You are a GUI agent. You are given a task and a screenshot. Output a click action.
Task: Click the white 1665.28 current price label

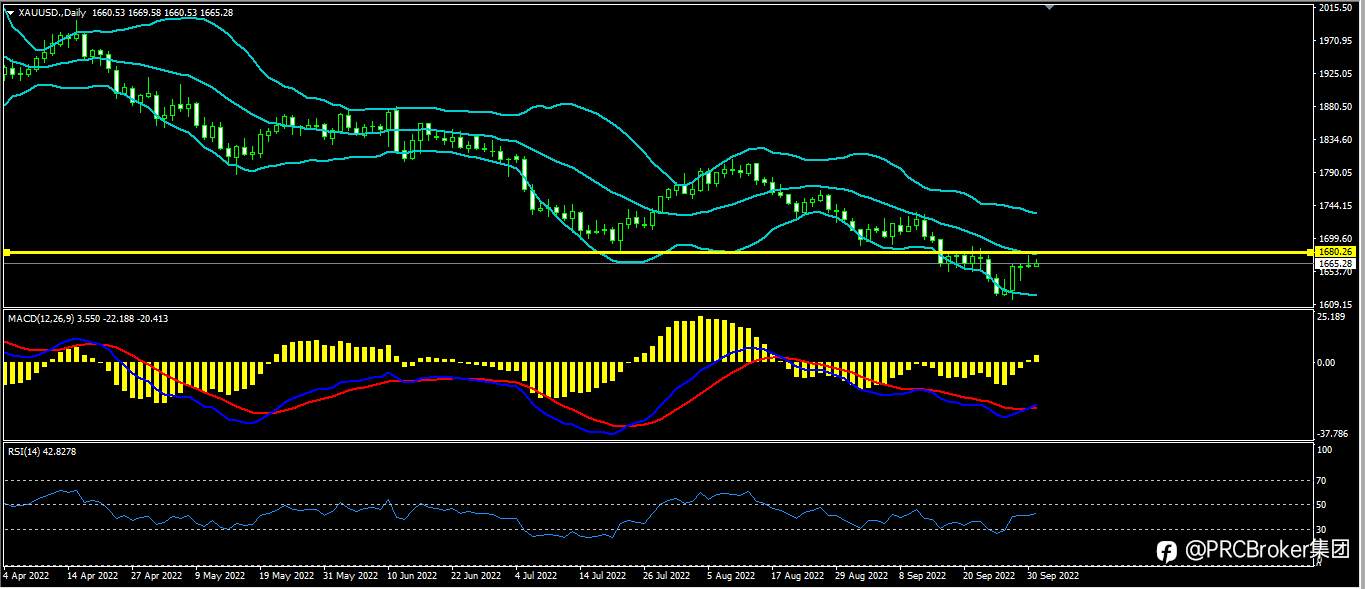(1336, 263)
